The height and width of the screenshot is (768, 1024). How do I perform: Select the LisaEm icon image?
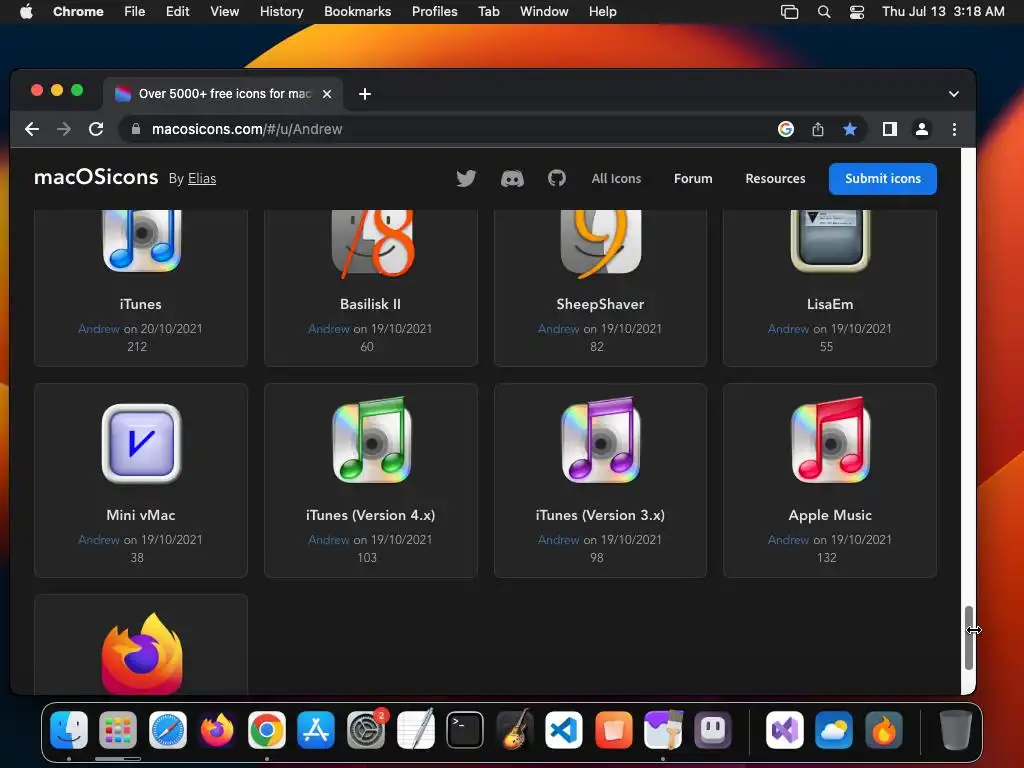click(x=830, y=241)
